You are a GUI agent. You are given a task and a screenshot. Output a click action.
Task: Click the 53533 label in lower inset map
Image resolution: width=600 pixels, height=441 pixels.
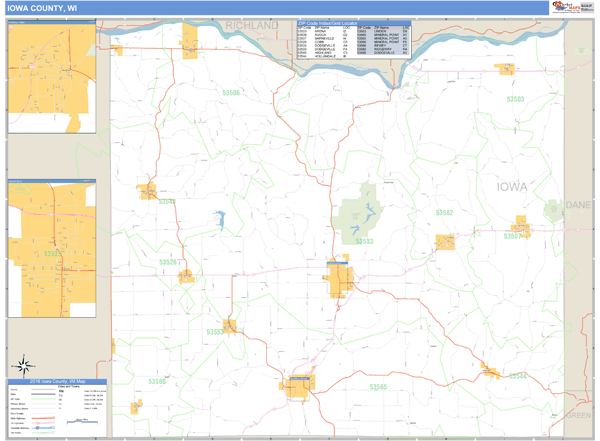pyautogui.click(x=52, y=254)
